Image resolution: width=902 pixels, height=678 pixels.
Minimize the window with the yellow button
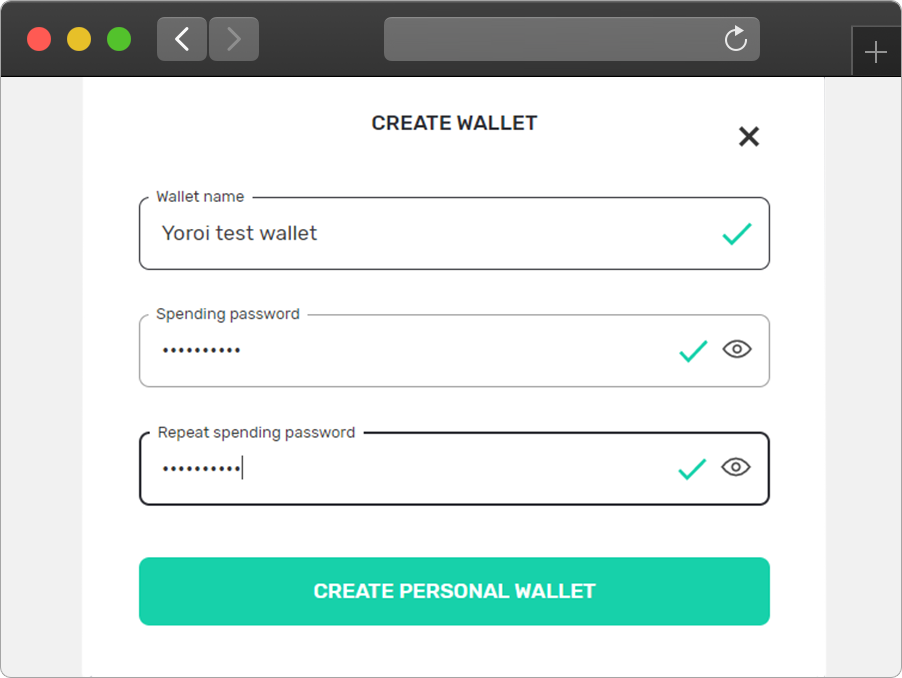click(79, 39)
